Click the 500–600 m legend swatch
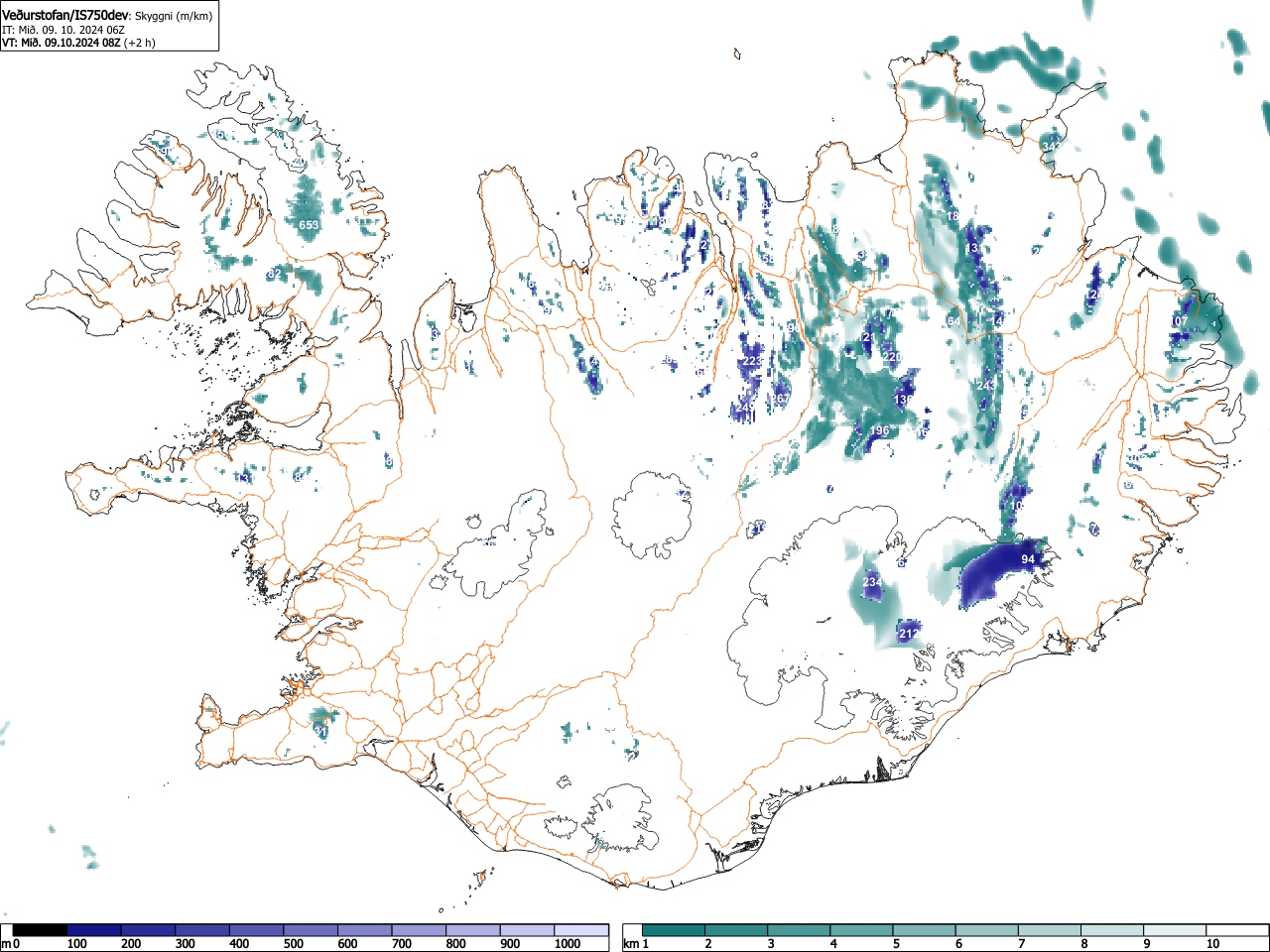Image resolution: width=1270 pixels, height=952 pixels. point(311,930)
